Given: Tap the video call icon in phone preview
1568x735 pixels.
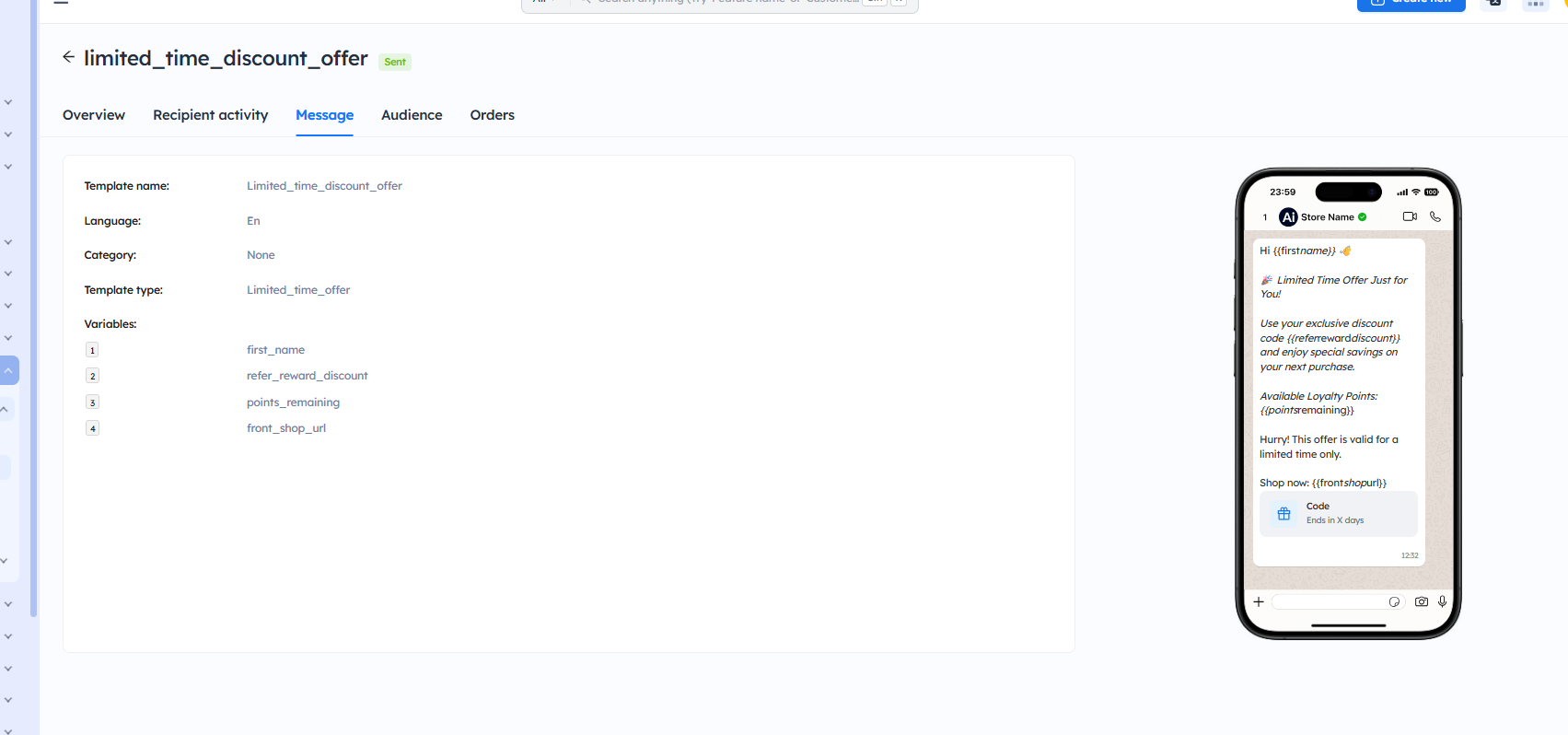Looking at the screenshot, I should click(1410, 216).
